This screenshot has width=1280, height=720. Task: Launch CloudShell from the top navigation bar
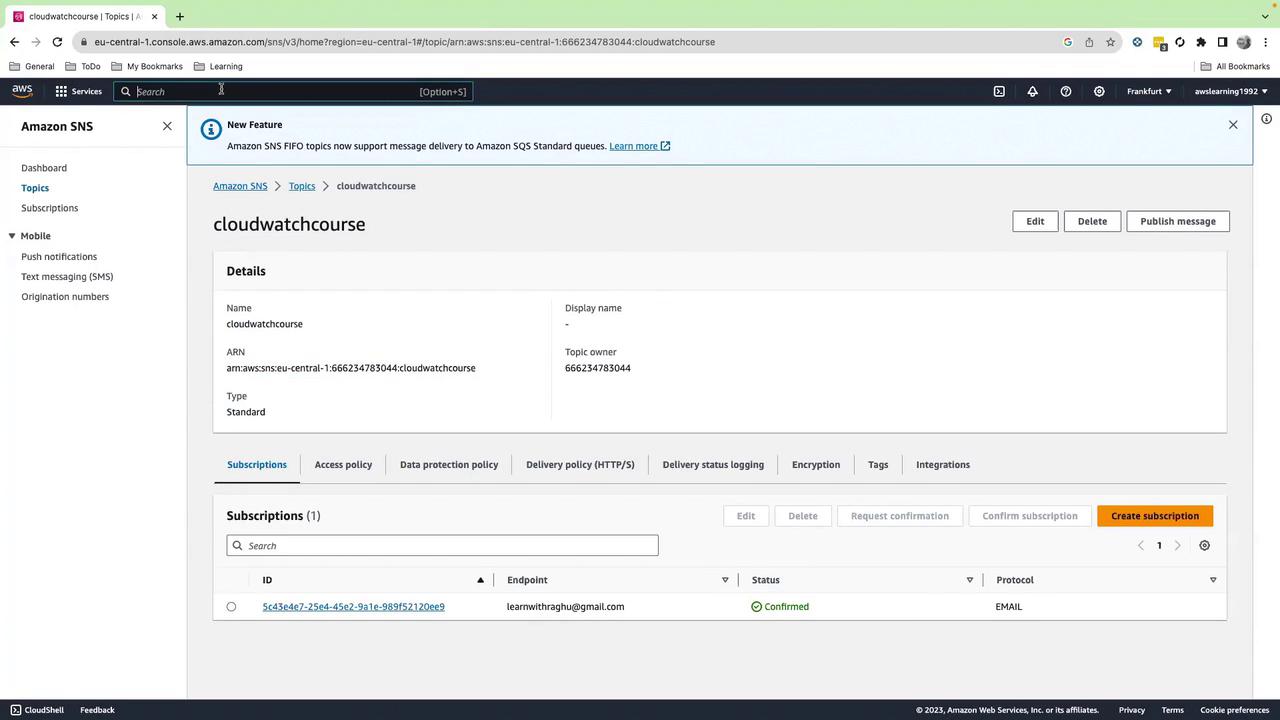tap(999, 91)
